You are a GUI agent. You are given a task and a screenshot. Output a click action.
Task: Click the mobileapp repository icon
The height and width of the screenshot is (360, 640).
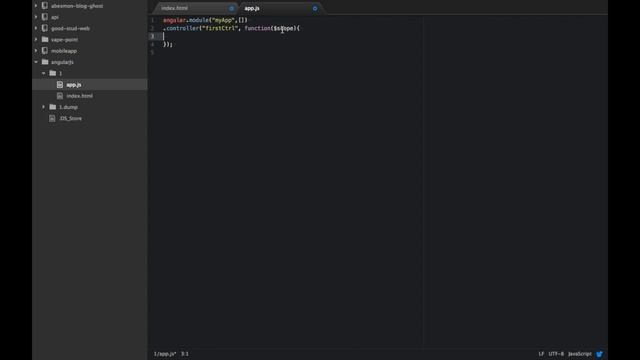point(45,51)
